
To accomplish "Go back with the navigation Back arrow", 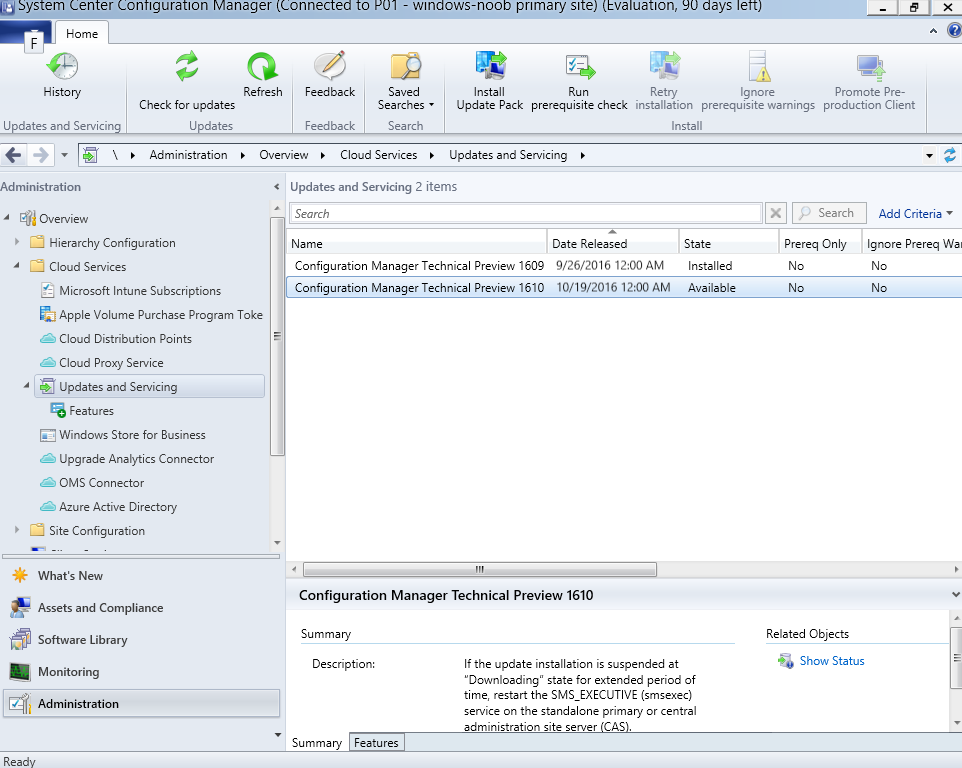I will click(13, 155).
